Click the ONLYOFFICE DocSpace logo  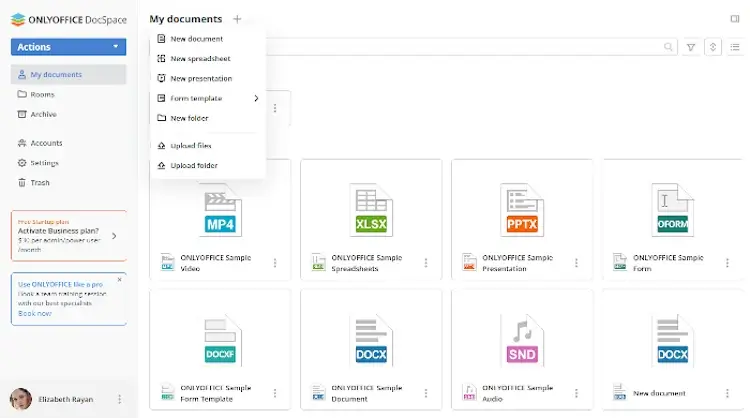pyautogui.click(x=68, y=20)
